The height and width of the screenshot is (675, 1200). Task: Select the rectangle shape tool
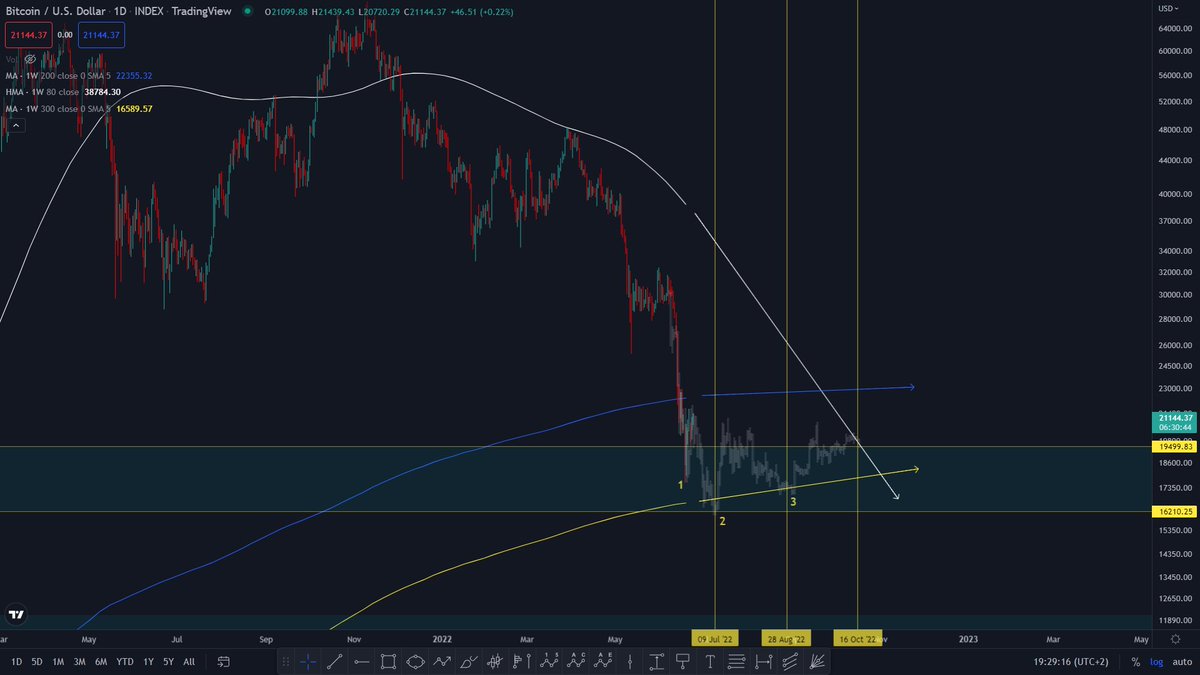(388, 661)
